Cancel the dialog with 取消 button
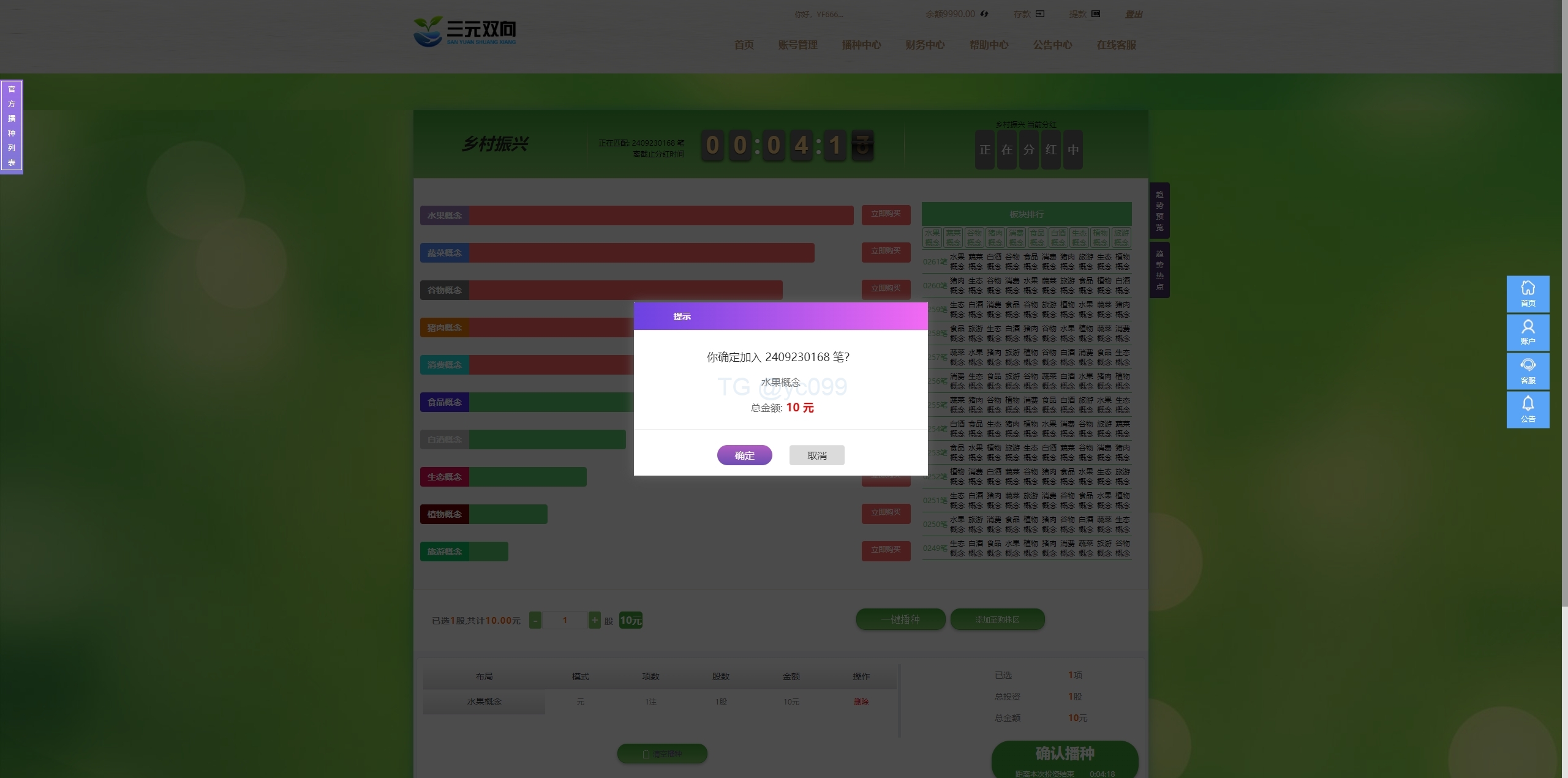1568x778 pixels. pos(816,455)
